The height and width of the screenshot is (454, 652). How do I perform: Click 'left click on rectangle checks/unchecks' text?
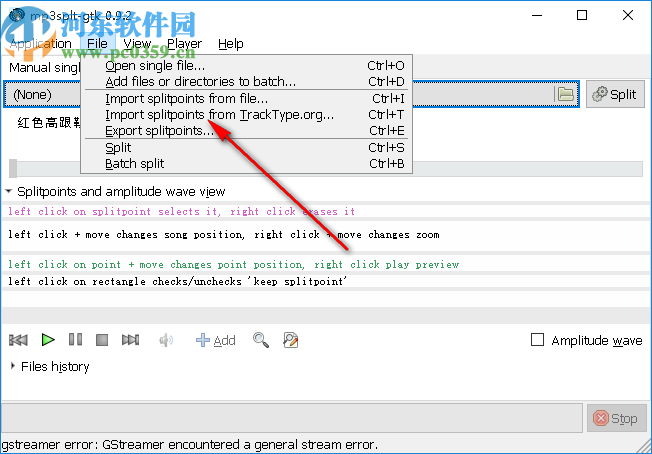click(x=178, y=281)
